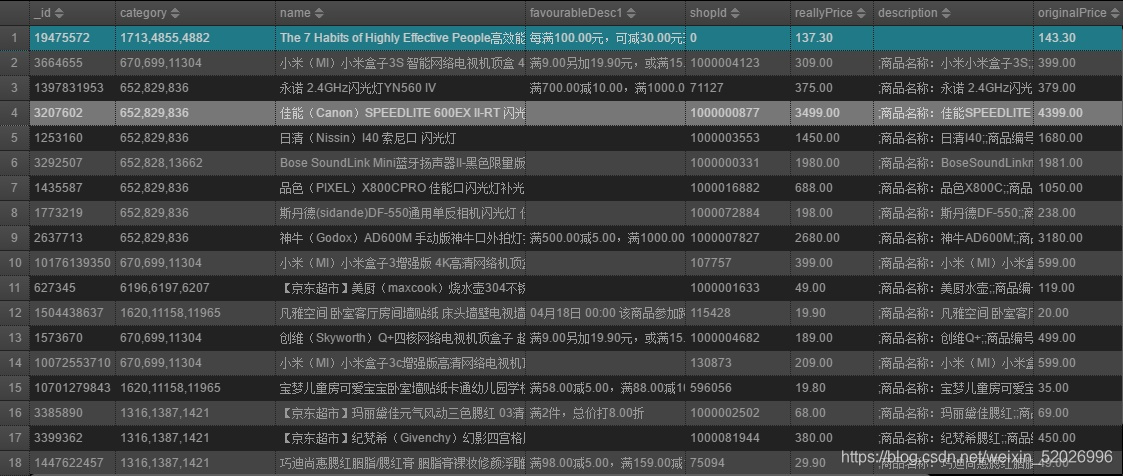Image resolution: width=1123 pixels, height=476 pixels.
Task: Select favourableDesc1 cell starting 04月18日
Action: point(606,314)
